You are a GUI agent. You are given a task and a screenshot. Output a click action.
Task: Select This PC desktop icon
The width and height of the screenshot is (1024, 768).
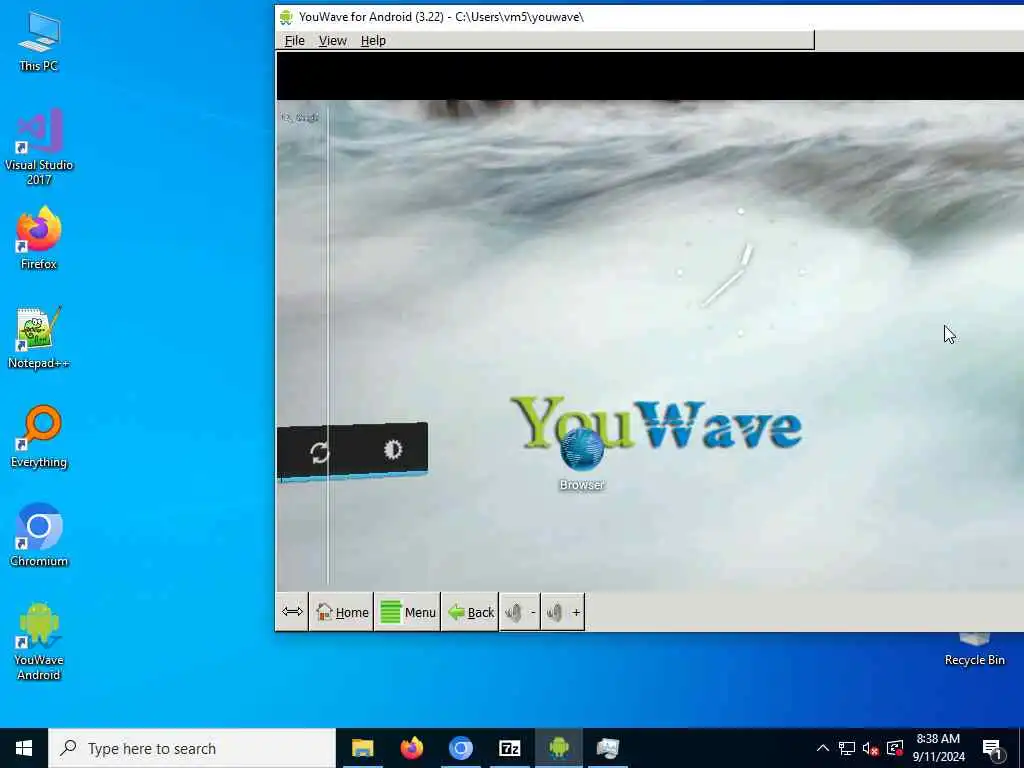coord(39,41)
